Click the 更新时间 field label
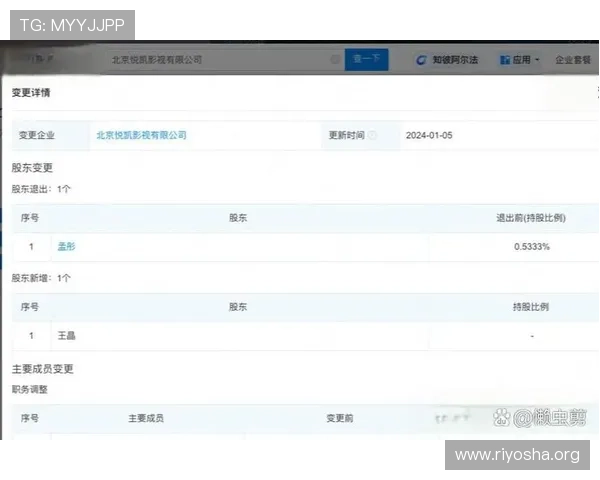 347,135
